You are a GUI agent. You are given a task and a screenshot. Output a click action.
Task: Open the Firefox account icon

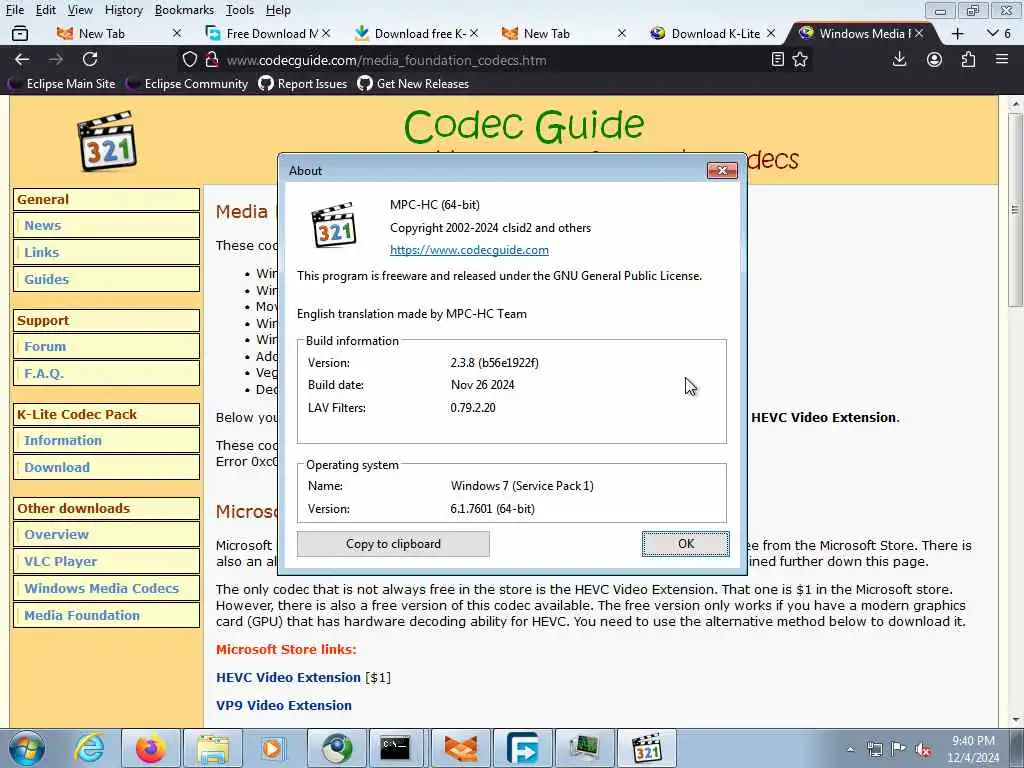935,59
